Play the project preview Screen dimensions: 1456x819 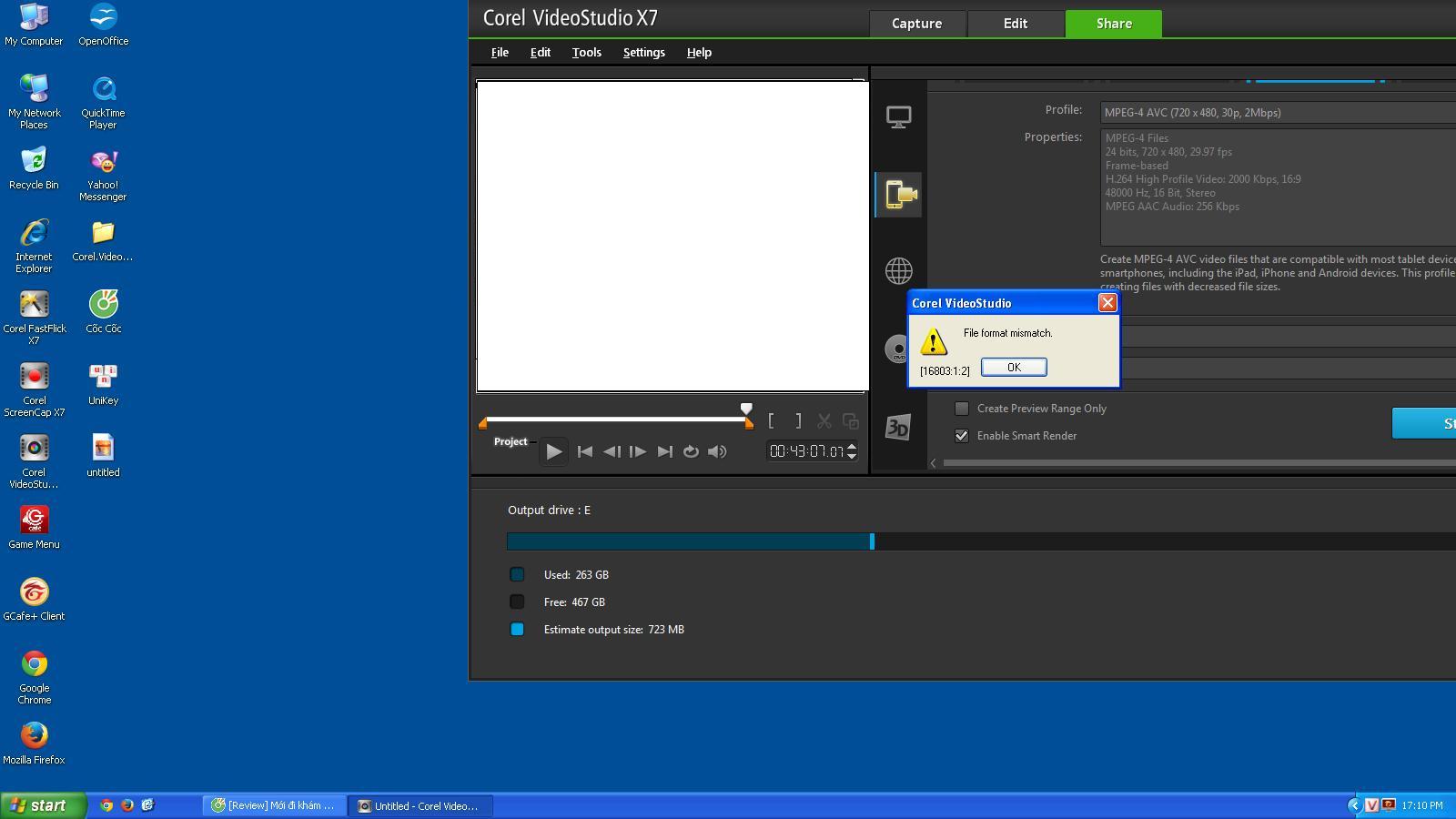click(x=553, y=451)
